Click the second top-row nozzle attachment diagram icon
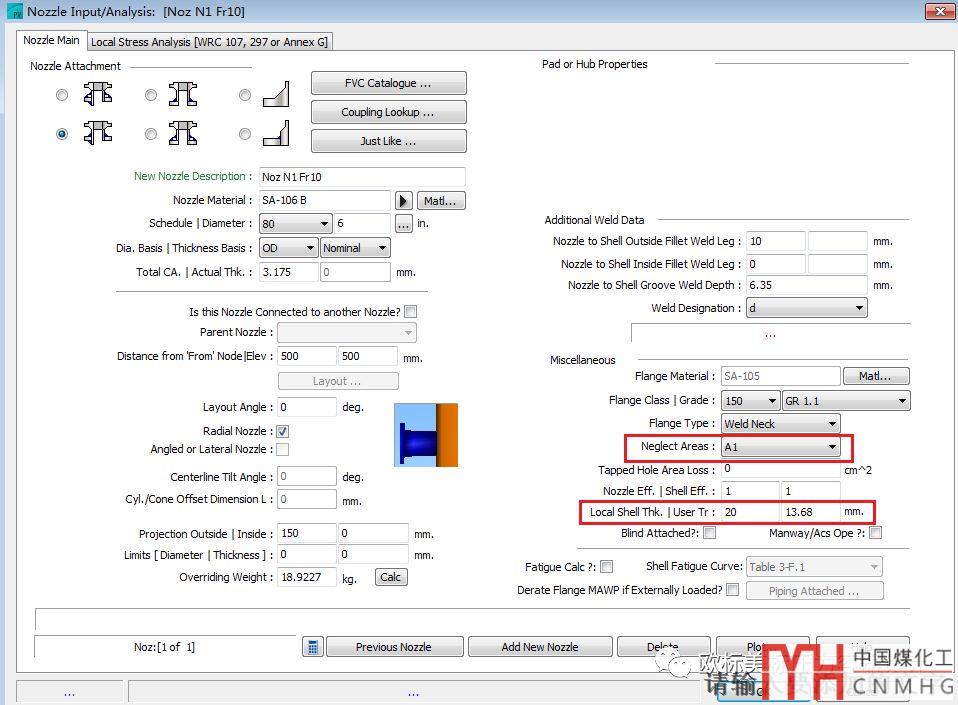958x705 pixels. coord(183,94)
